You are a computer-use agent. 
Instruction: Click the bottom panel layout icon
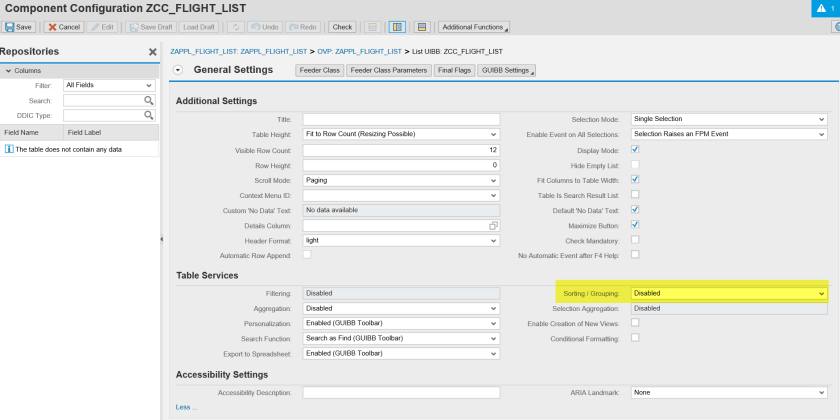coord(422,27)
